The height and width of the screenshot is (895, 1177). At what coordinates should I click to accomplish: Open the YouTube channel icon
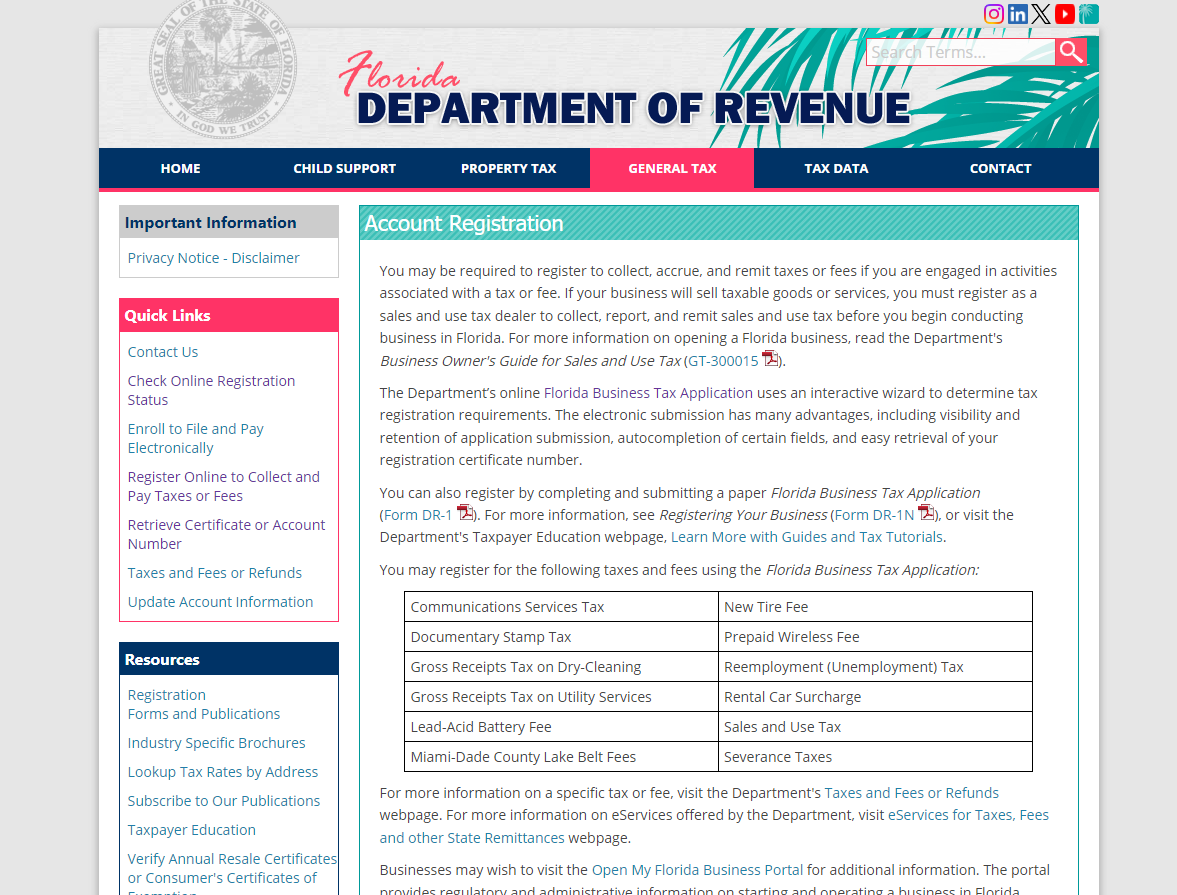click(x=1064, y=13)
